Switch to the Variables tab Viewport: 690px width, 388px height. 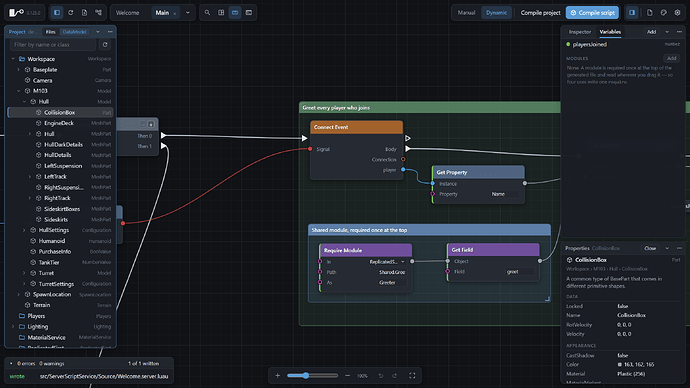pyautogui.click(x=610, y=32)
